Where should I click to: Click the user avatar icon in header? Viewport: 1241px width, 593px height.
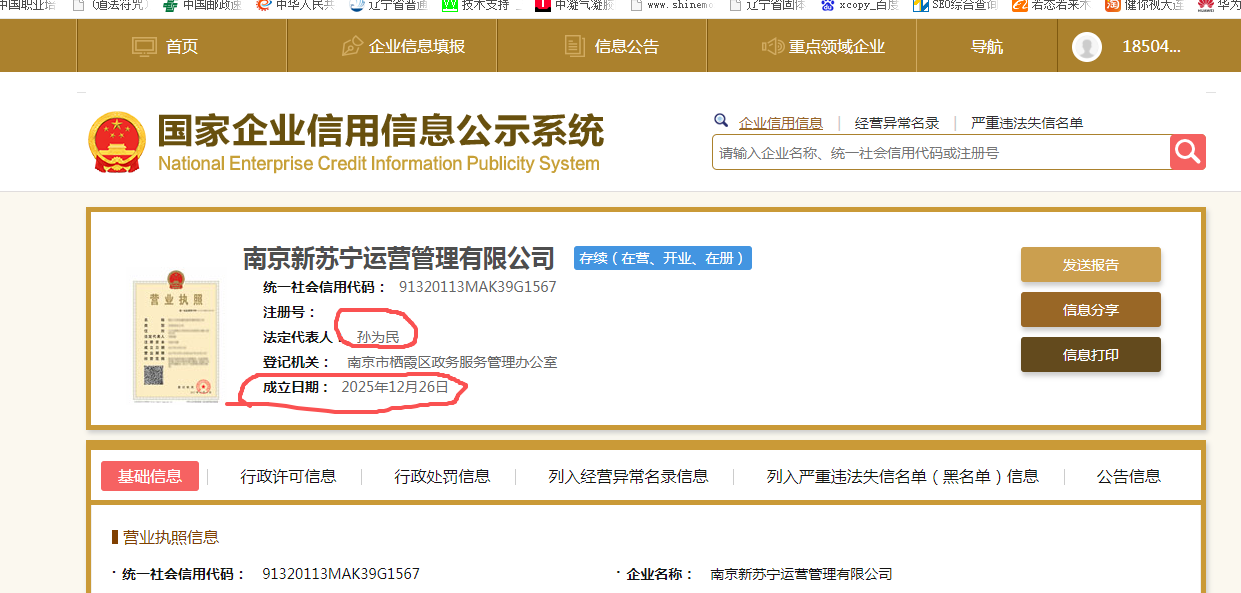(1087, 47)
